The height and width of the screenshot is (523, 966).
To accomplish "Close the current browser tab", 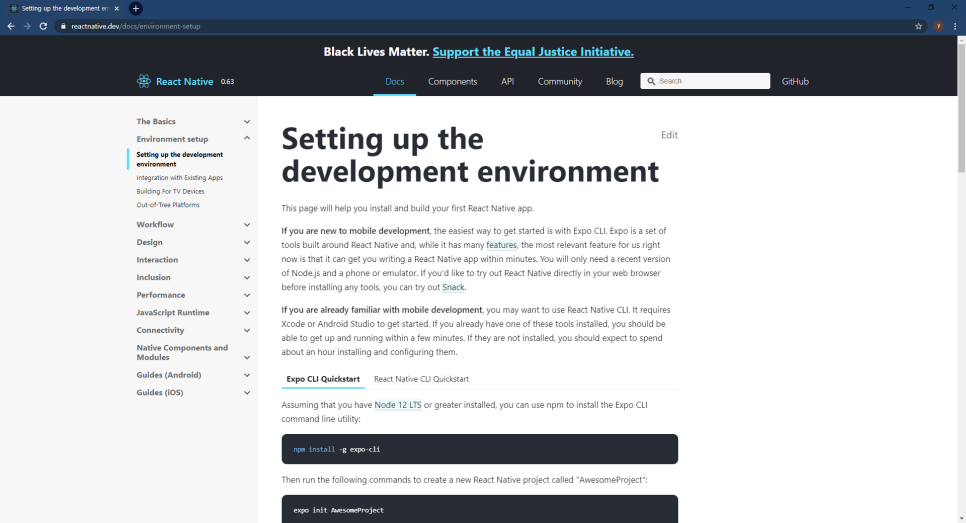I will (116, 8).
